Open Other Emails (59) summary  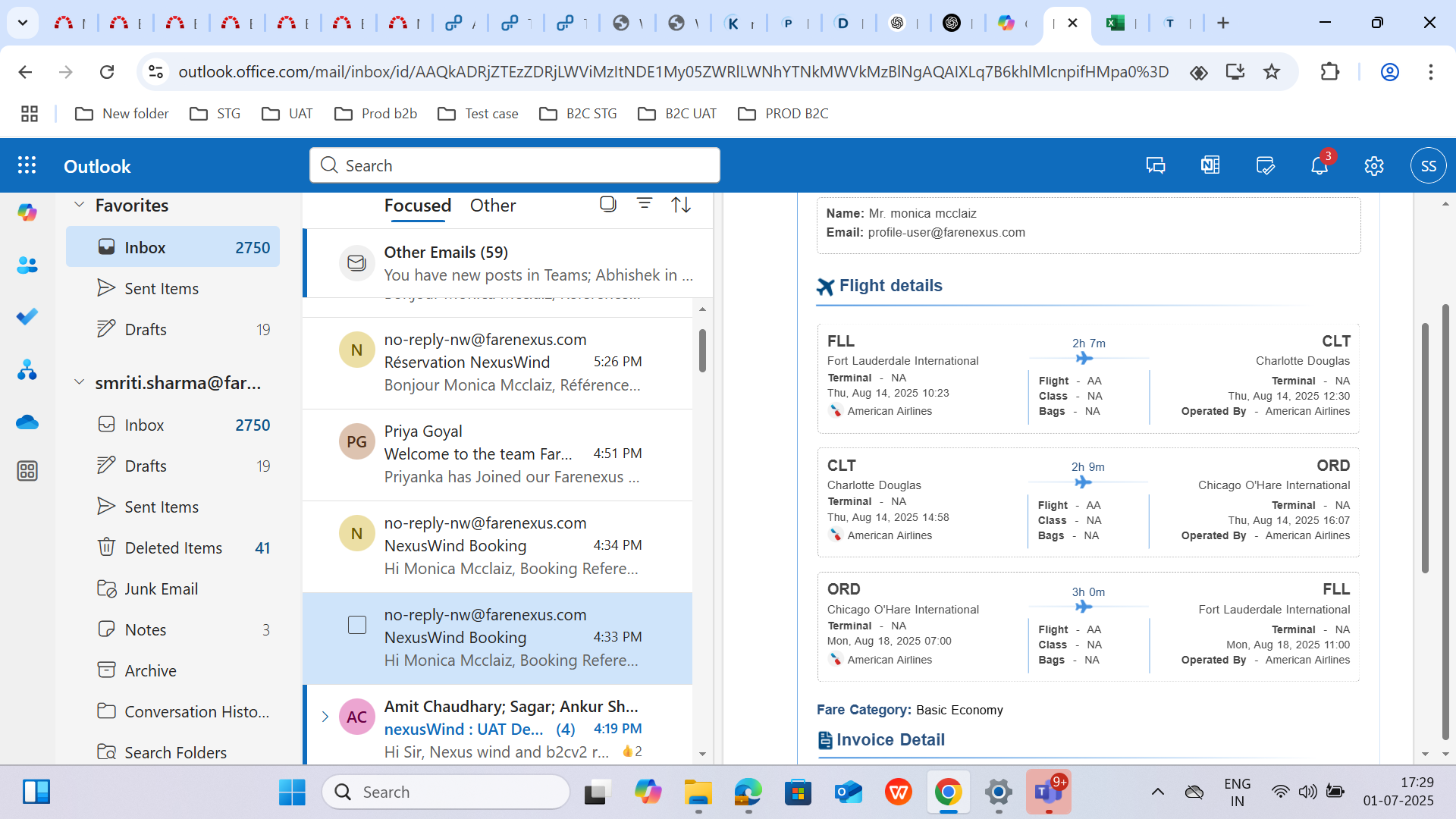pyautogui.click(x=507, y=263)
